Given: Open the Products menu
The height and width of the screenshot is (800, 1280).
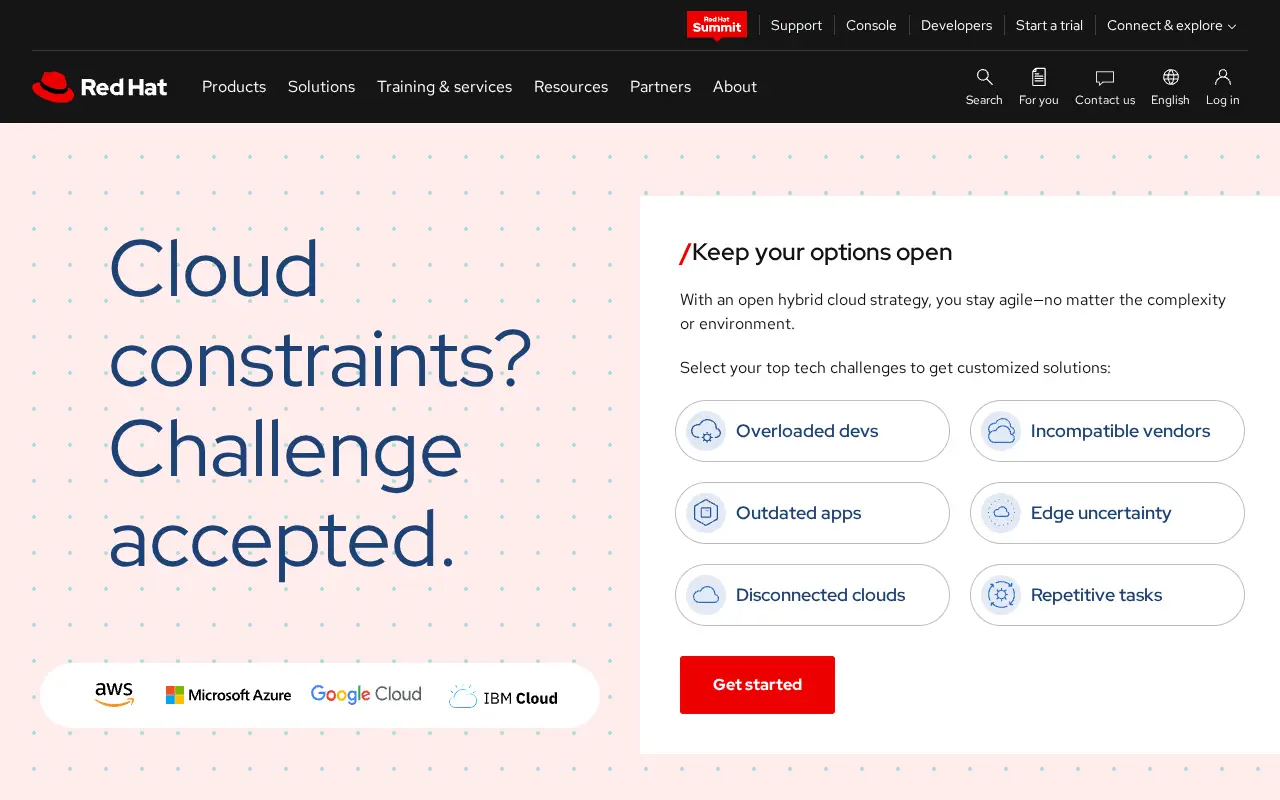Looking at the screenshot, I should click(234, 87).
